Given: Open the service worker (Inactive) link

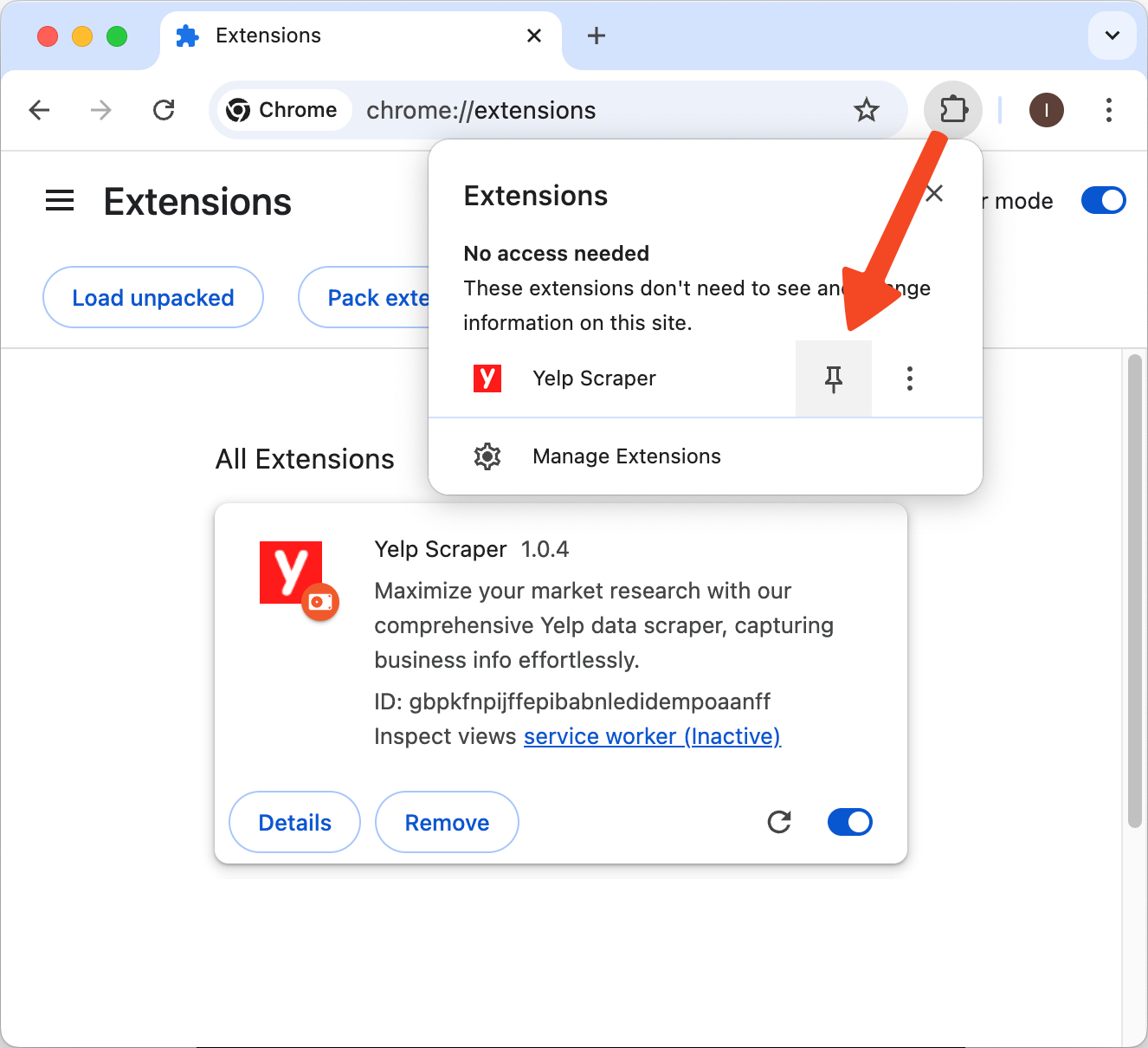Looking at the screenshot, I should (652, 736).
